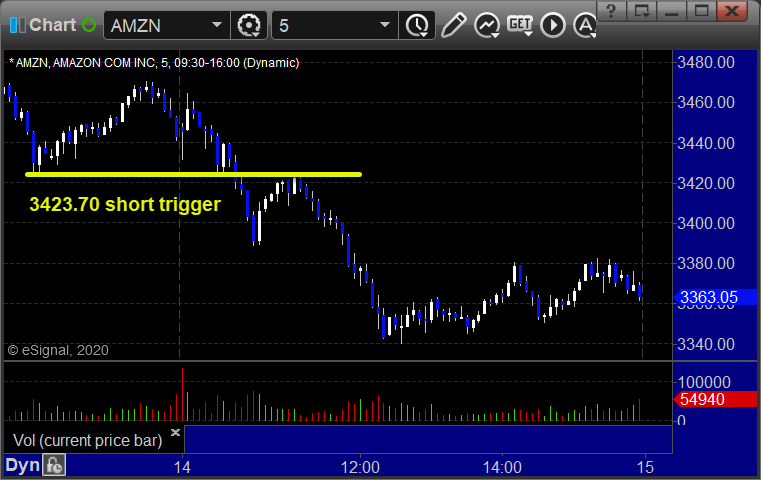Click the date label 14 on time axis
This screenshot has width=761, height=480.
(182, 467)
